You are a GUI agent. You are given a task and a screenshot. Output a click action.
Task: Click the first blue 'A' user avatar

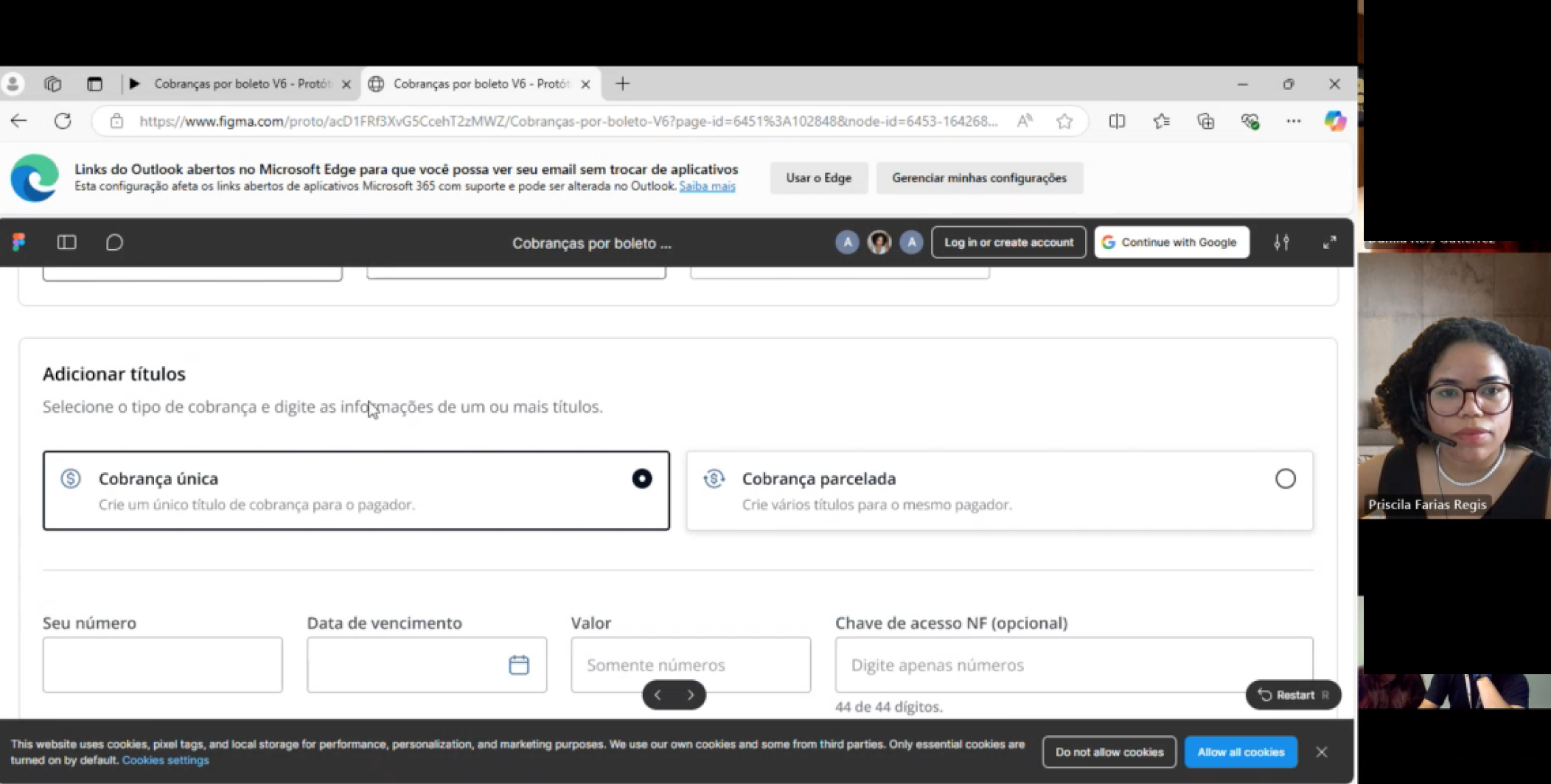pyautogui.click(x=847, y=242)
